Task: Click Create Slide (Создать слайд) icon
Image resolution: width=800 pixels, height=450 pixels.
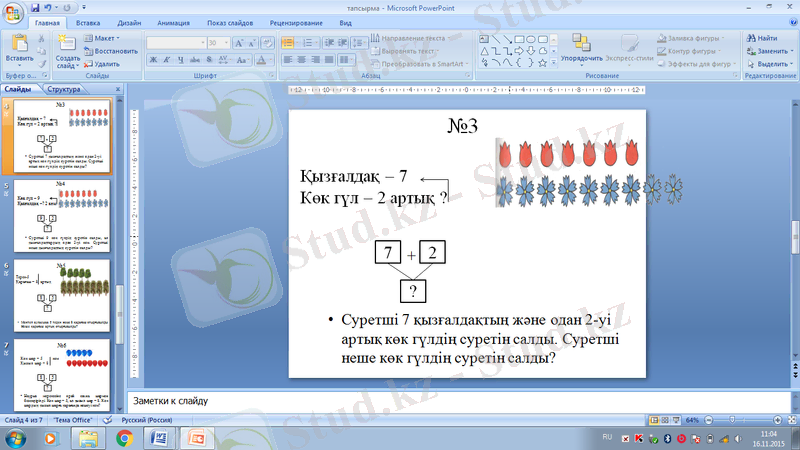Action: pos(68,45)
